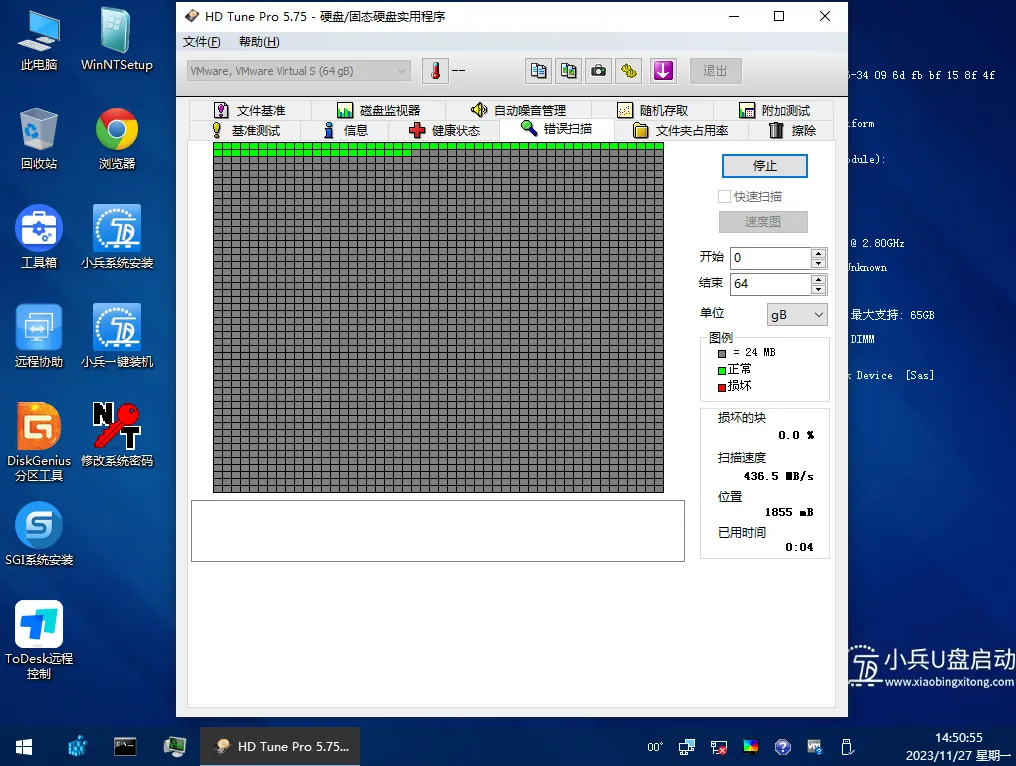Open ToDesk远程控制 desktop icon

tap(39, 640)
